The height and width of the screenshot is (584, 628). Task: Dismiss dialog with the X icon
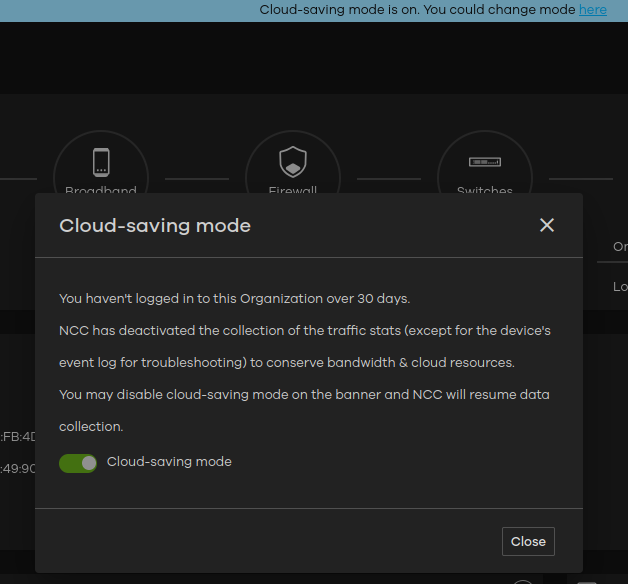[547, 225]
